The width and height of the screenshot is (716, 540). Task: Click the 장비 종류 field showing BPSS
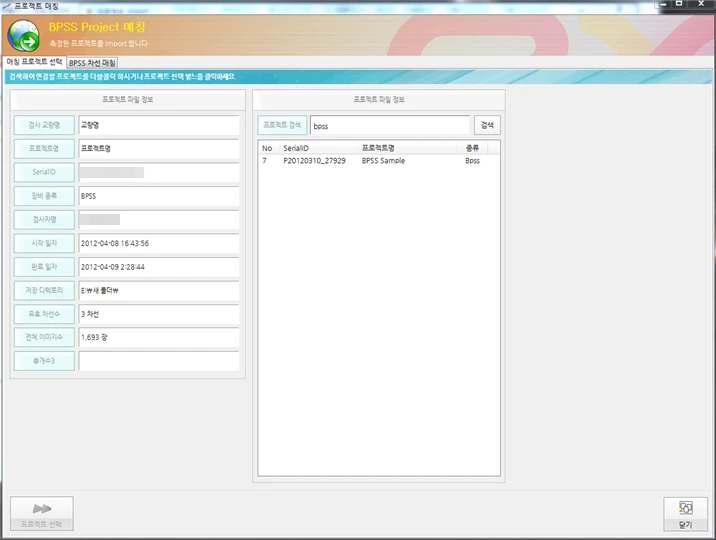click(159, 196)
